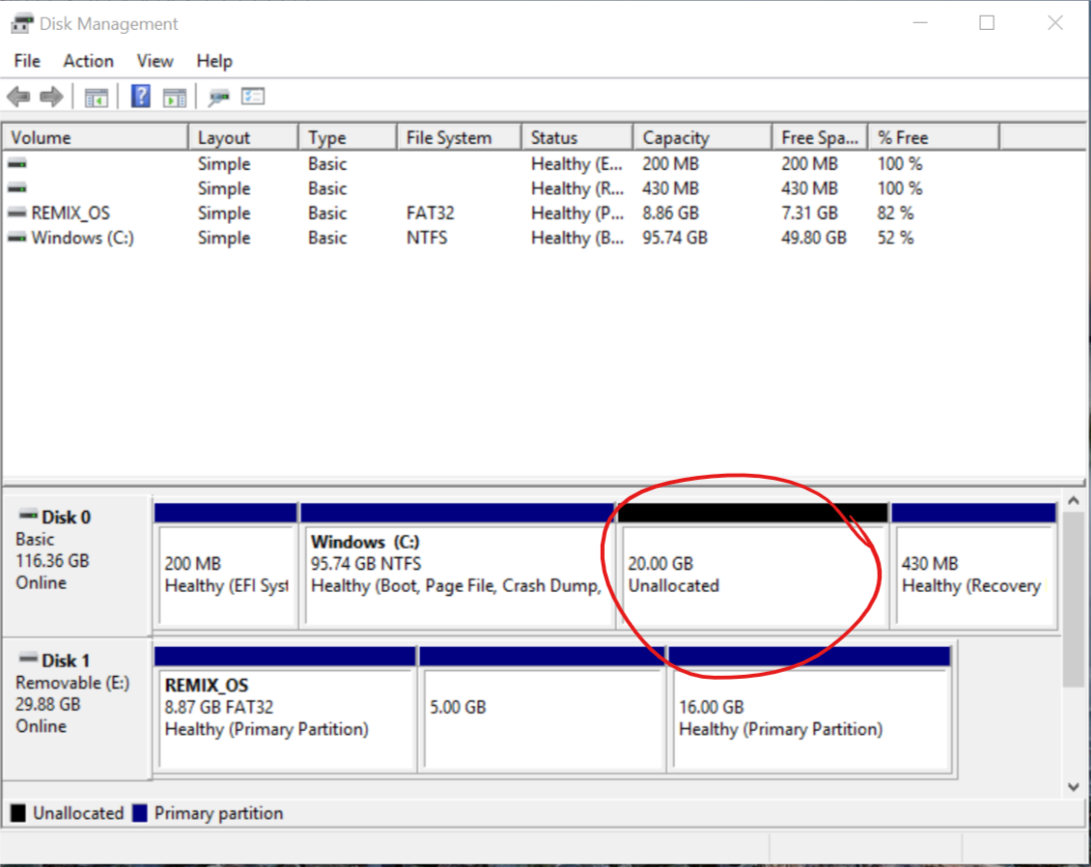1091x867 pixels.
Task: Open Help via the blue question mark icon
Action: pyautogui.click(x=141, y=96)
